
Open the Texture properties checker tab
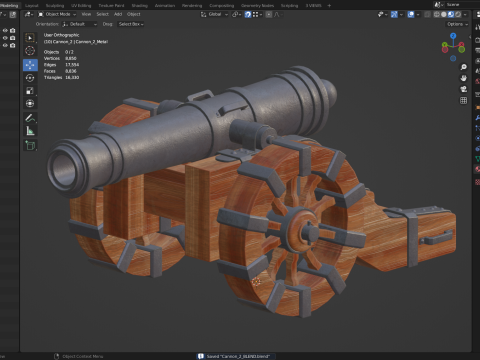(477, 182)
